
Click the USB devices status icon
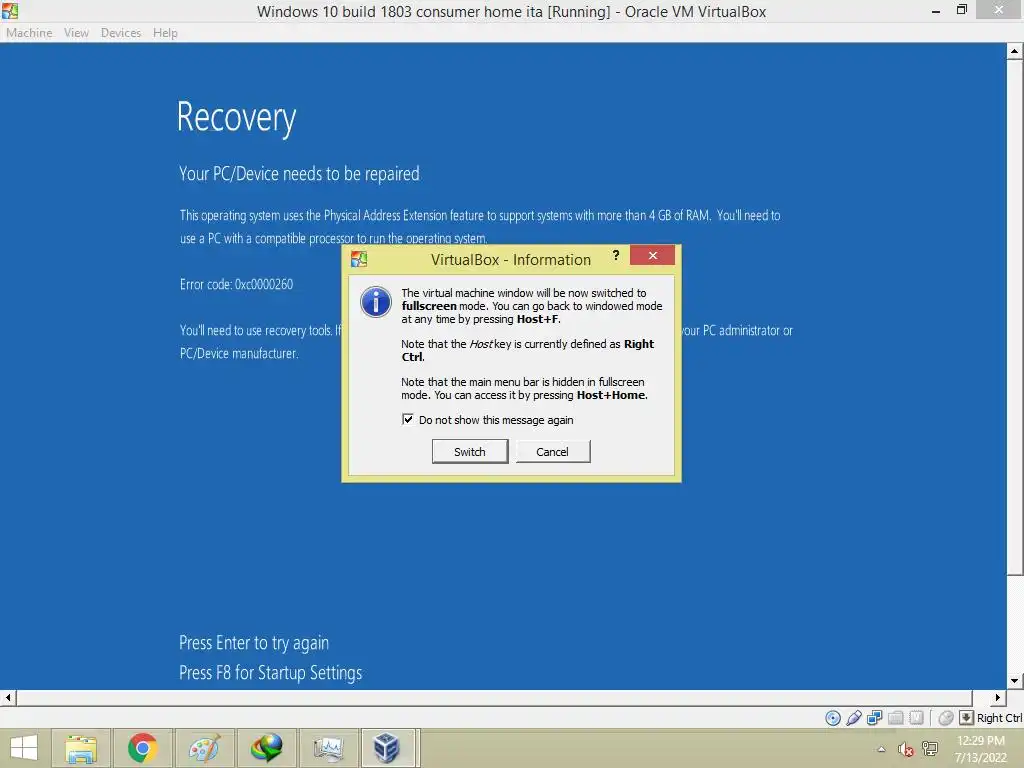854,718
